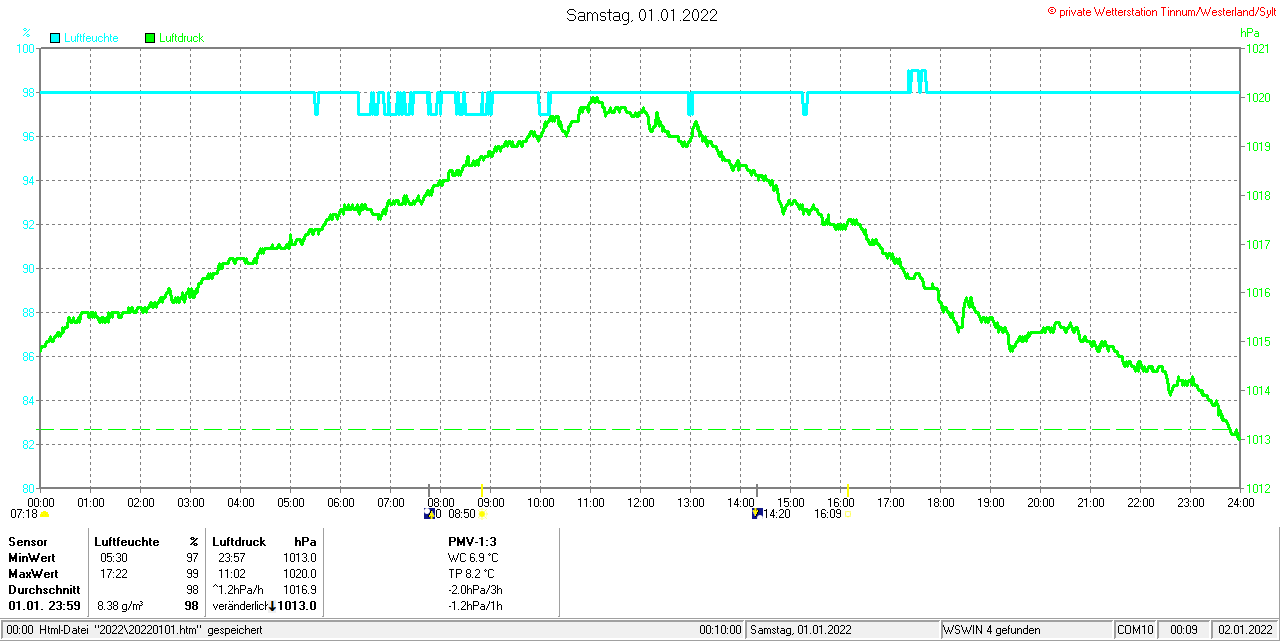Click the green Luftdruck legend swatch

point(150,38)
